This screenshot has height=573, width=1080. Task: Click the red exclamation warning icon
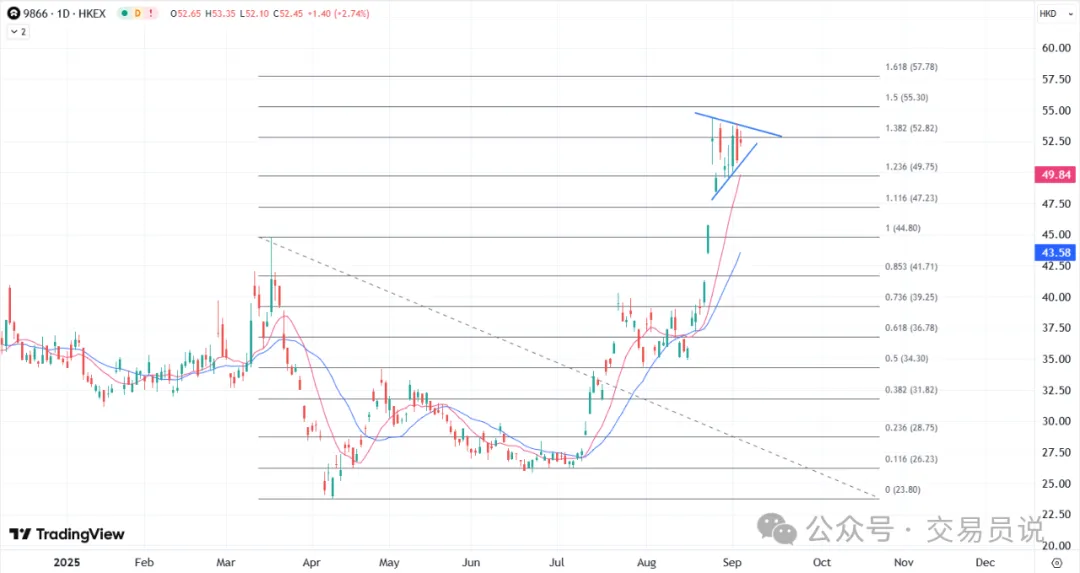(x=153, y=14)
